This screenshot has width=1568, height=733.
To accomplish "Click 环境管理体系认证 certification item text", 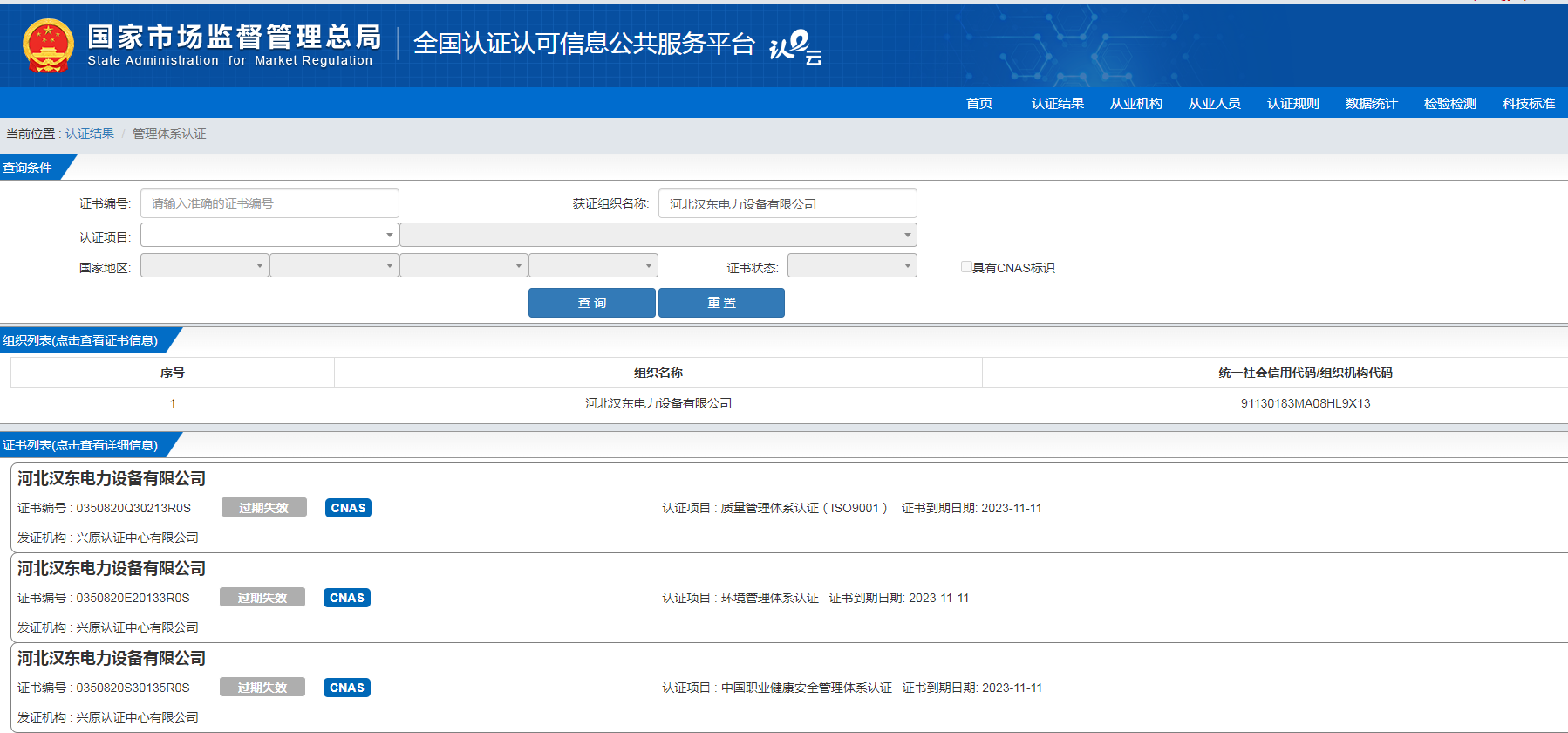I will [770, 598].
